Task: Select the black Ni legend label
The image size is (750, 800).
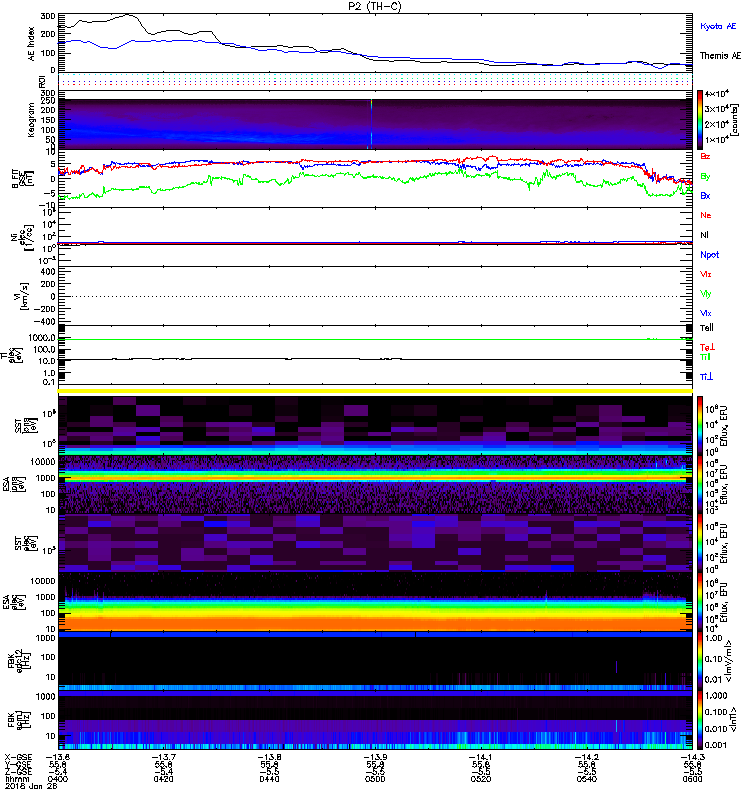Action: pos(705,235)
